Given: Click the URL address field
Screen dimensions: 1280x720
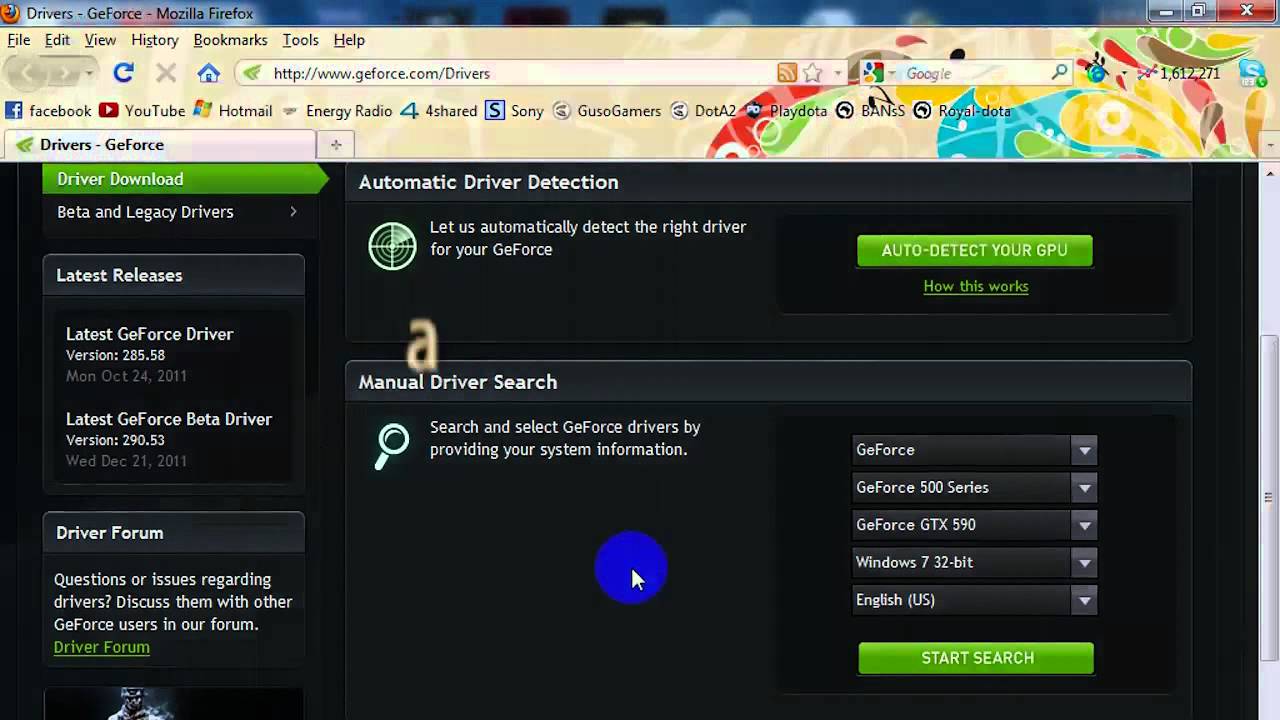Looking at the screenshot, I should [x=520, y=73].
